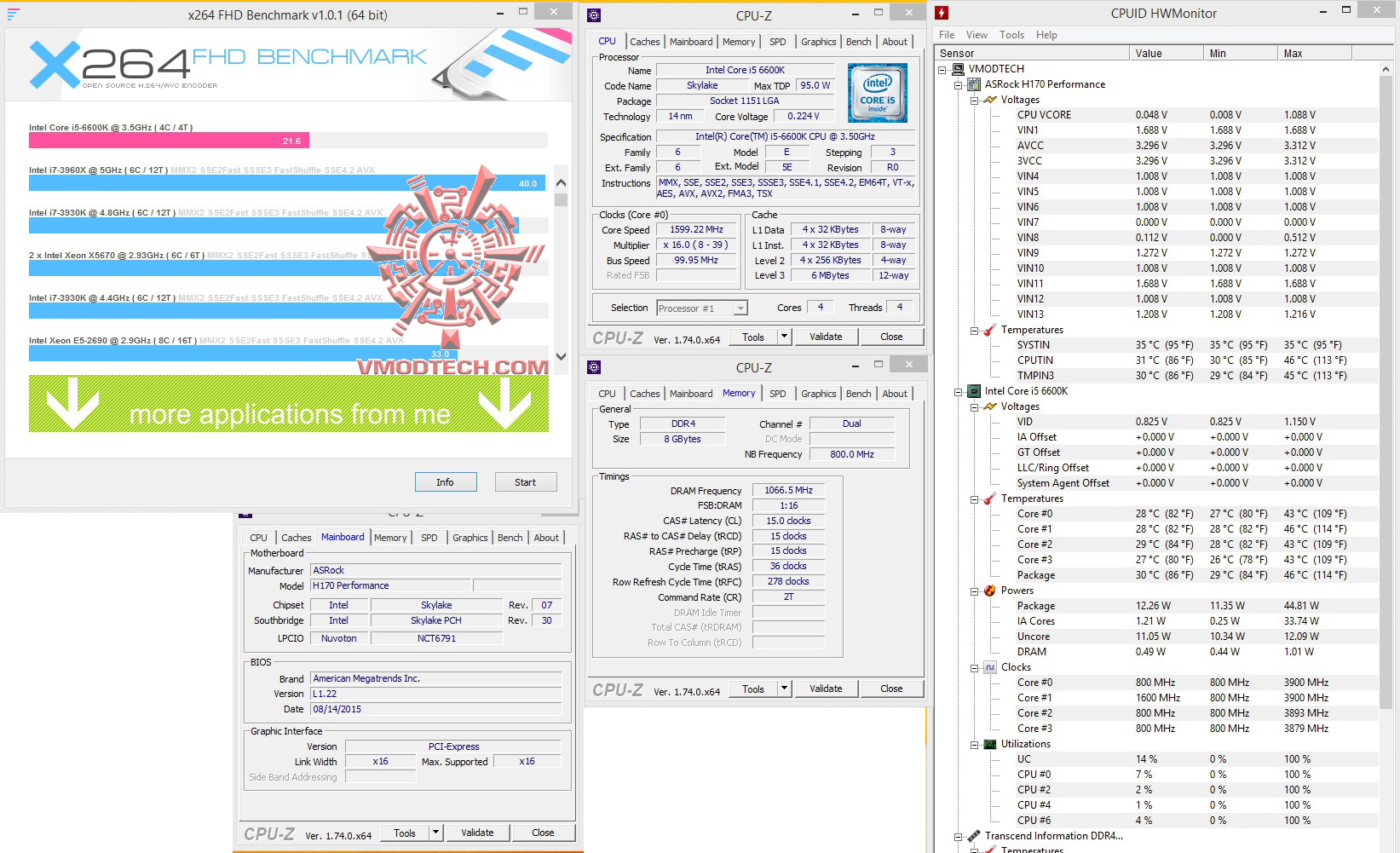
Task: Click the Info button in x264 FHD Benchmark
Action: 446,482
